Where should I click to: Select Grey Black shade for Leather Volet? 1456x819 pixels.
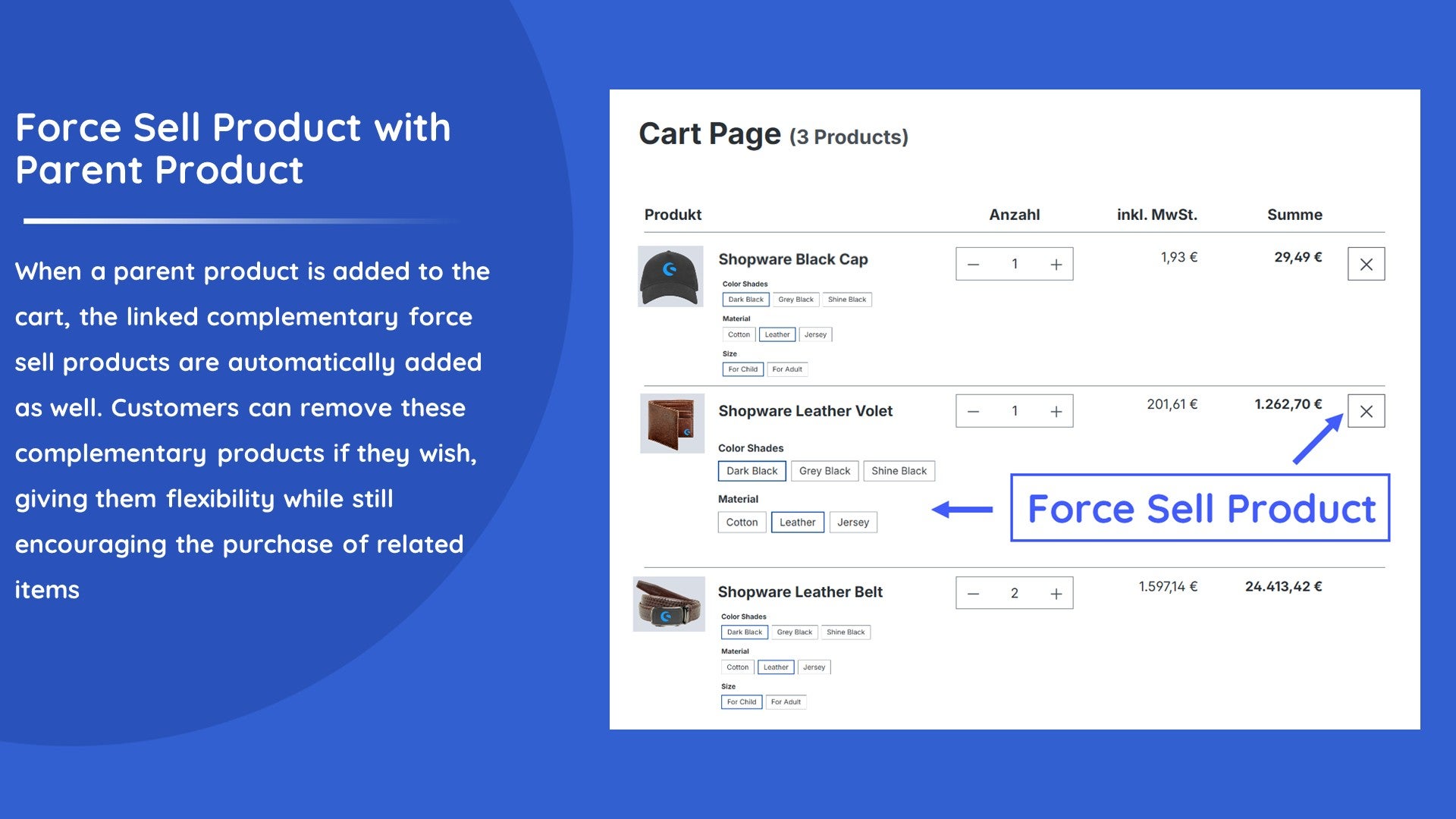pyautogui.click(x=824, y=471)
